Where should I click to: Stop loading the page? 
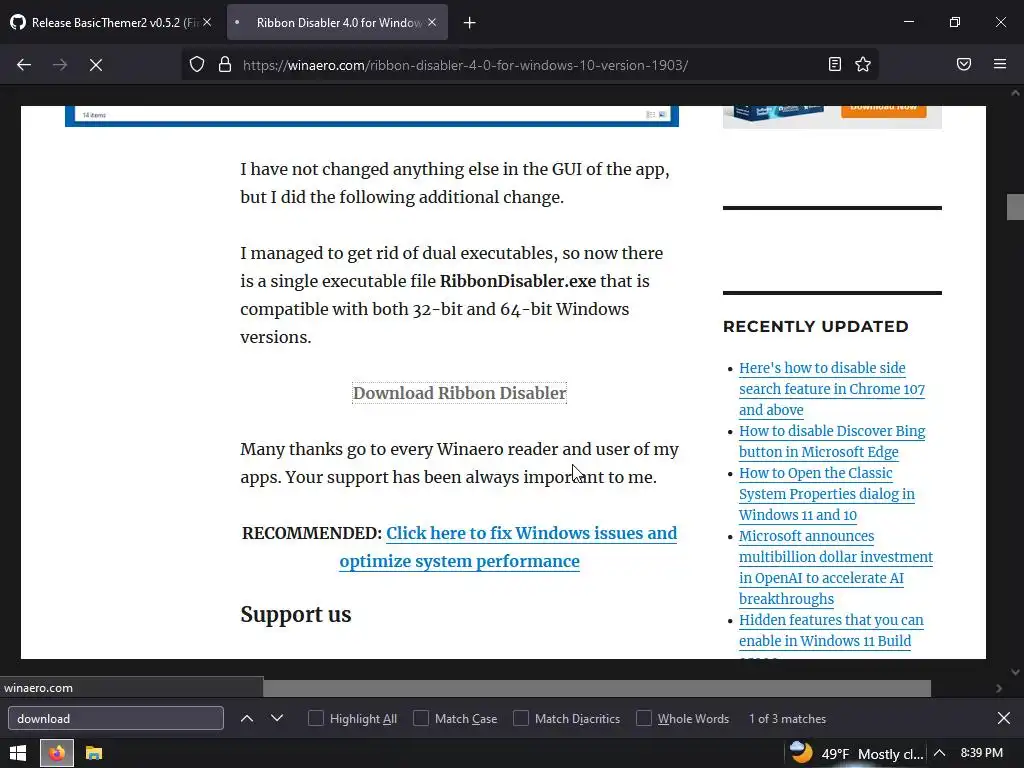[x=96, y=65]
